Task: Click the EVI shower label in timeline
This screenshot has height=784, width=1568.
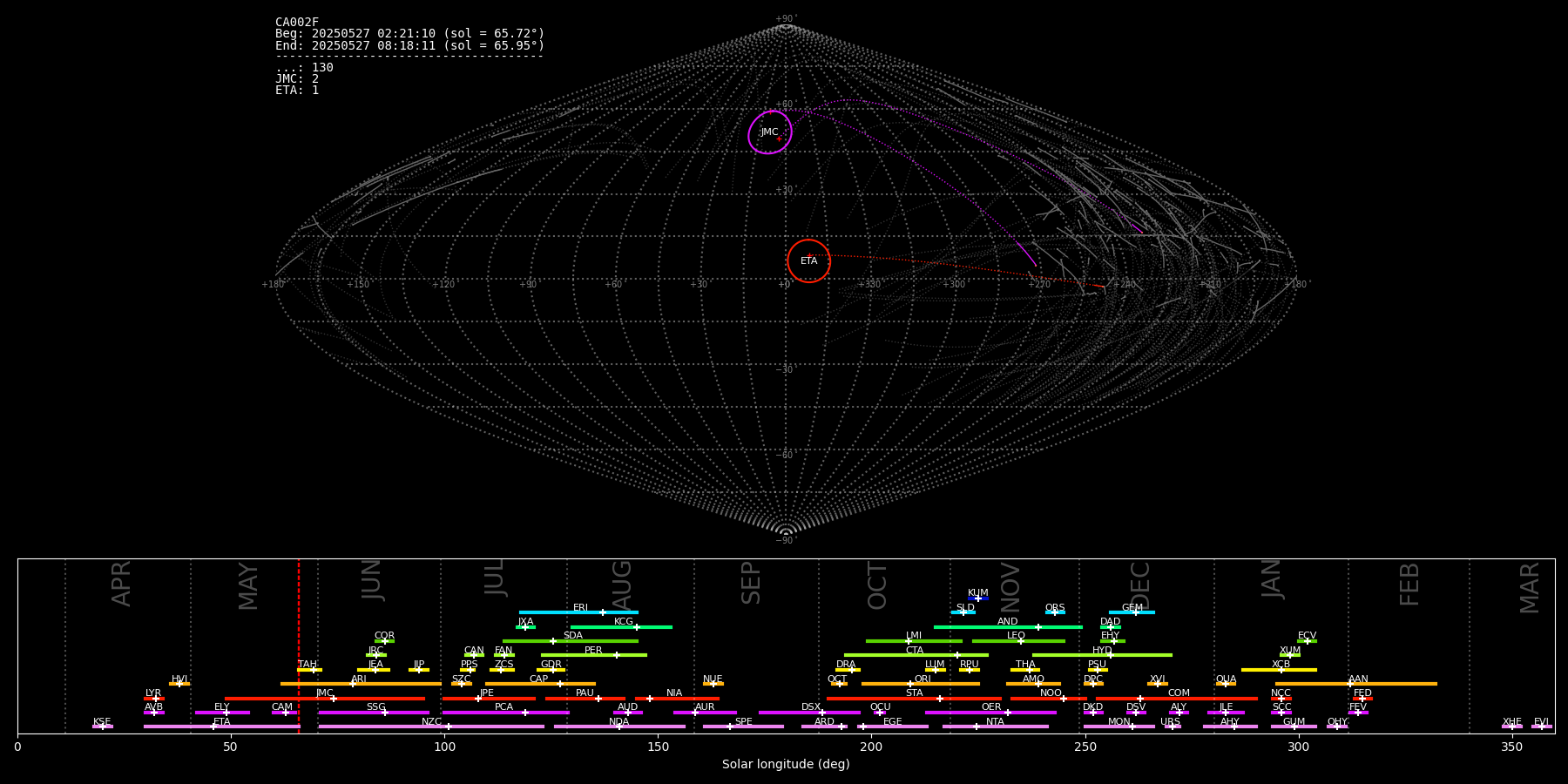Action: click(1542, 722)
